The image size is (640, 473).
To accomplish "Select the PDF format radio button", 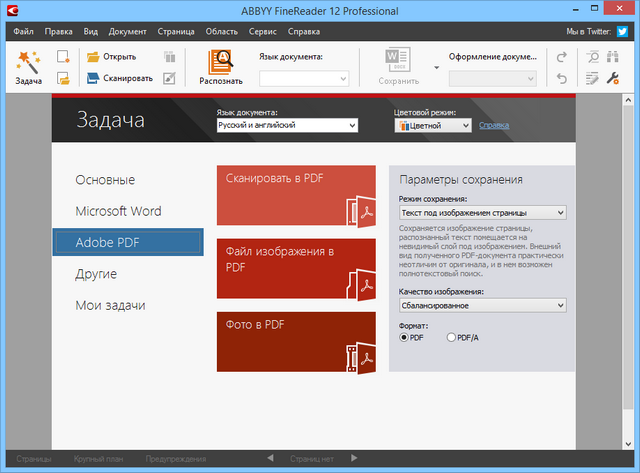I will 405,337.
